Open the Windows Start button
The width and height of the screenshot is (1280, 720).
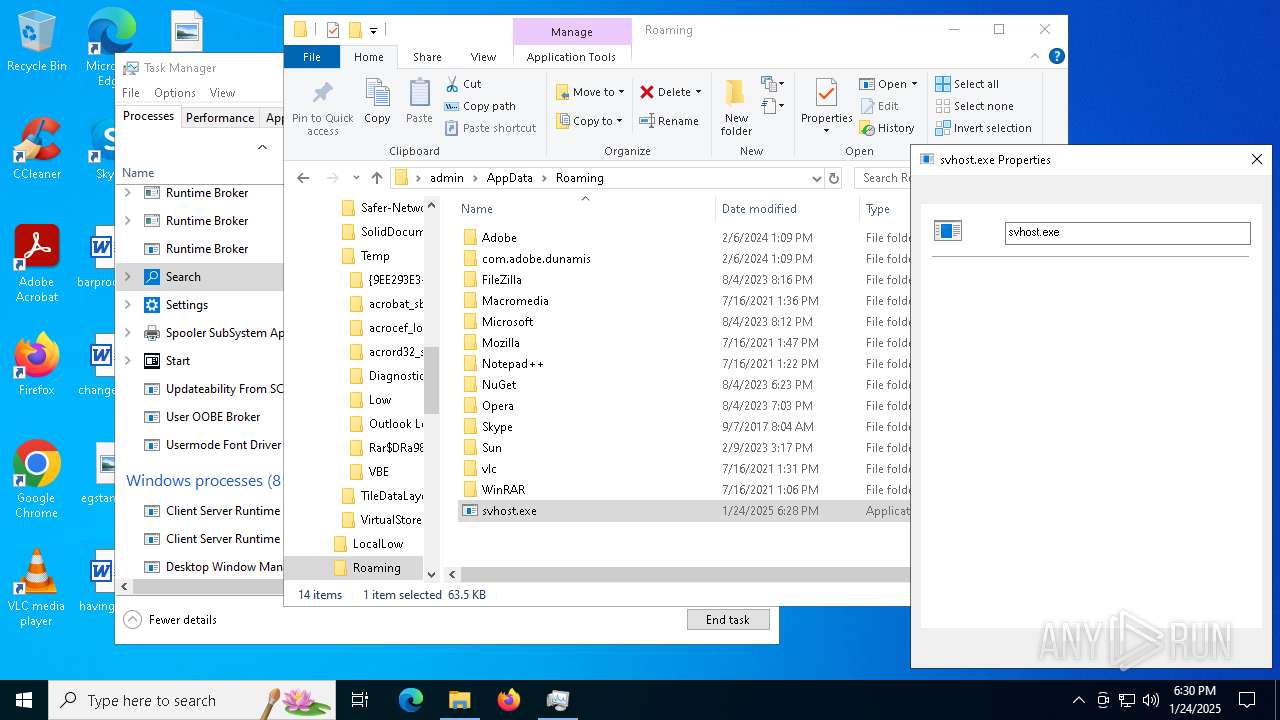point(23,700)
